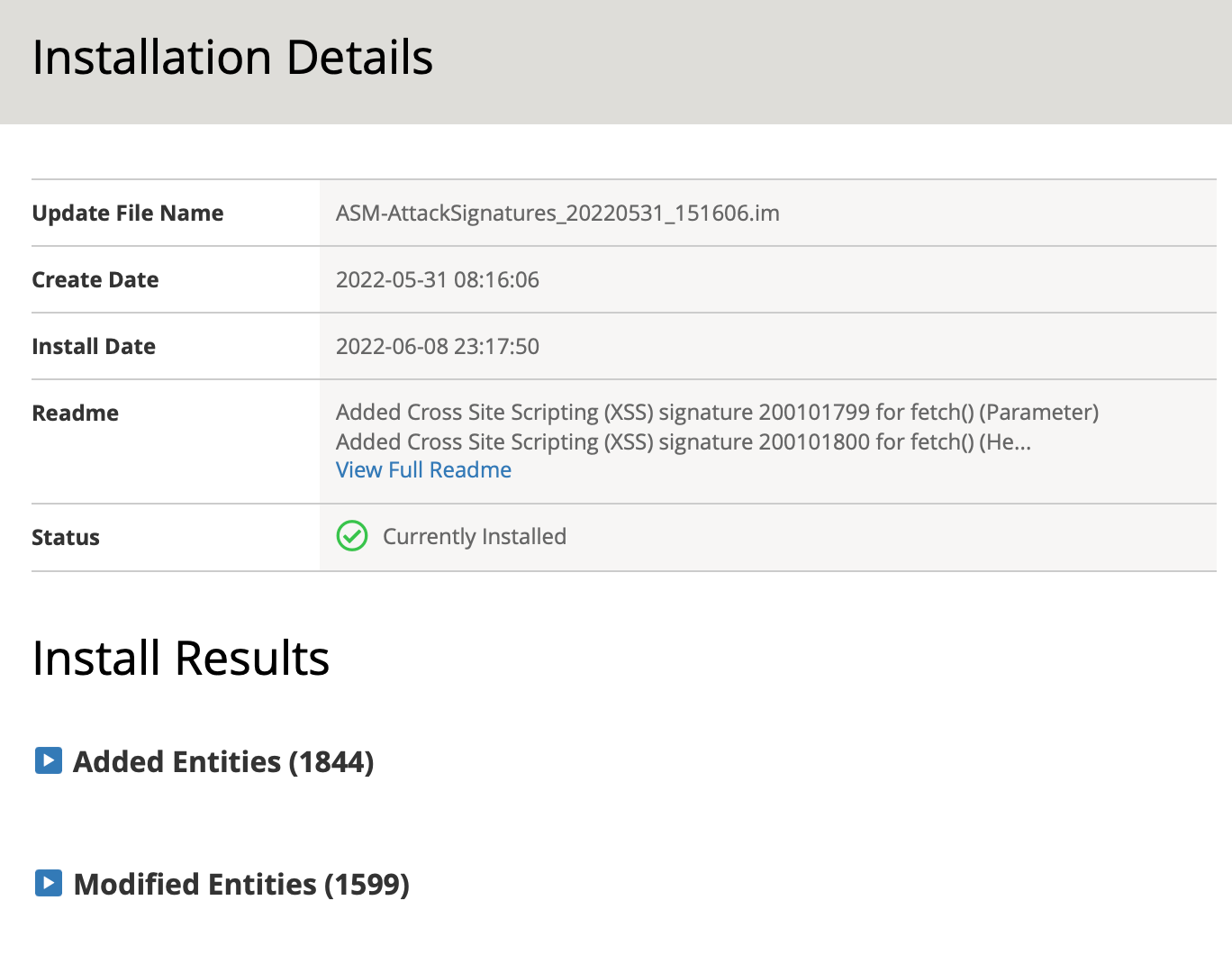
Task: Click the install date value 2022-06-08 23:17:50
Action: pyautogui.click(x=438, y=347)
